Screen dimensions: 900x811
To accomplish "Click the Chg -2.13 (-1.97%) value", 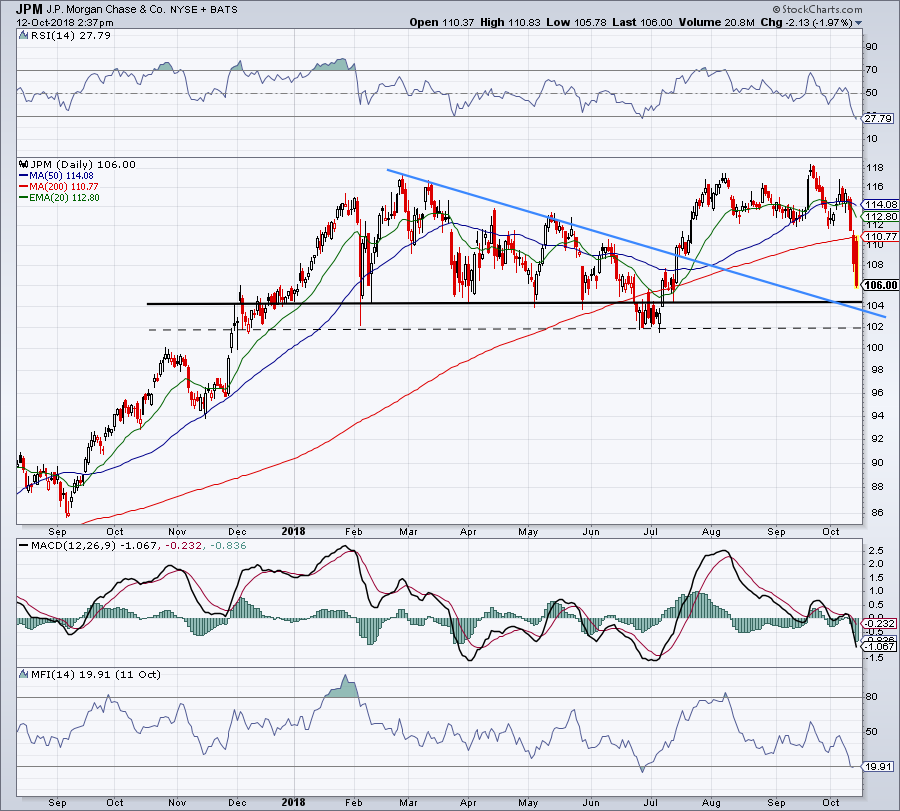I will [x=806, y=22].
